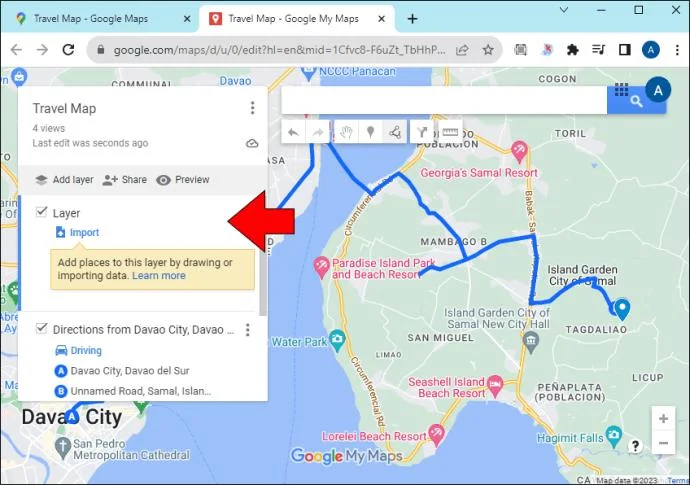This screenshot has width=690, height=485.
Task: Click Lorelei Beach Resort marker
Action: (436, 434)
